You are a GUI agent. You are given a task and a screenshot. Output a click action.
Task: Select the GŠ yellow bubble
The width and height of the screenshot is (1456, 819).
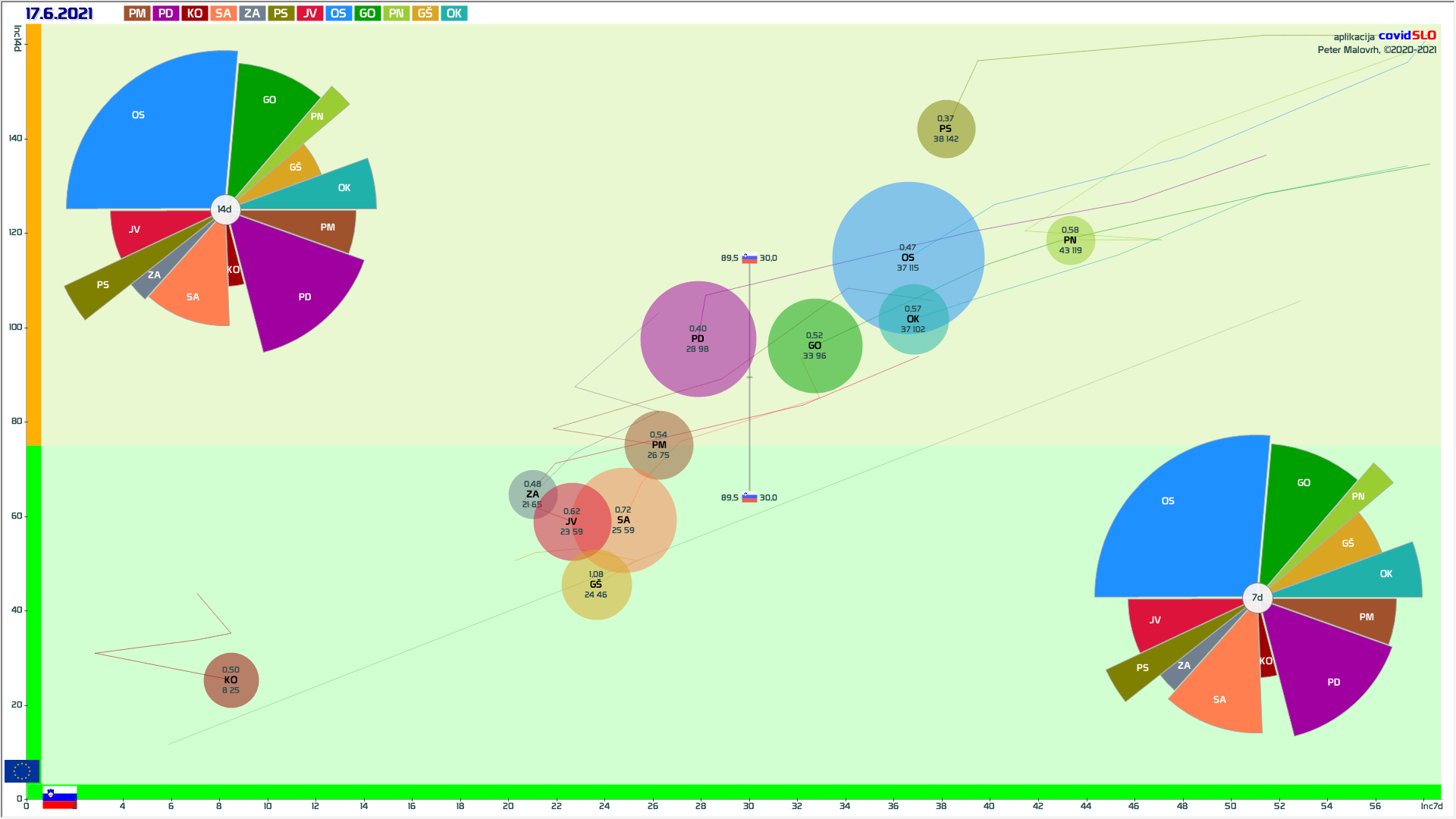click(596, 588)
